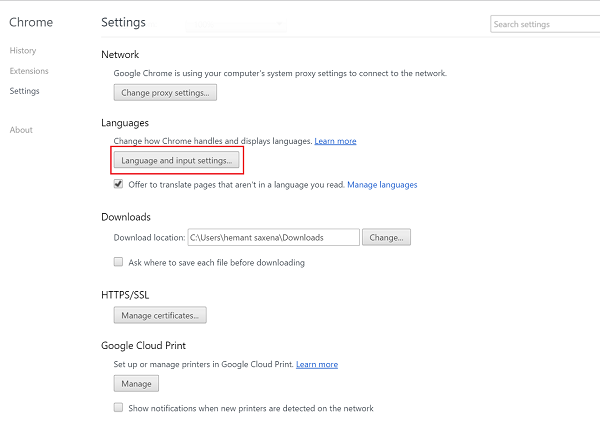Enable Ask where to save each file
600x421 pixels.
119,262
